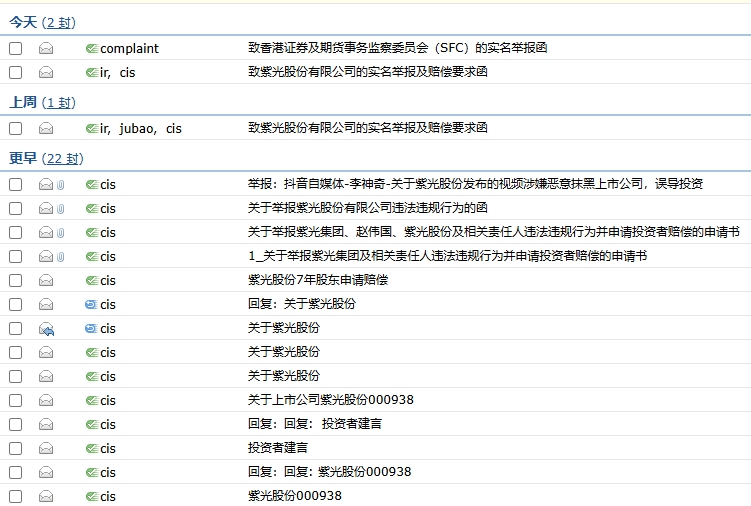Click the replied envelope icon with blue arrow
The height and width of the screenshot is (506, 751).
46,329
